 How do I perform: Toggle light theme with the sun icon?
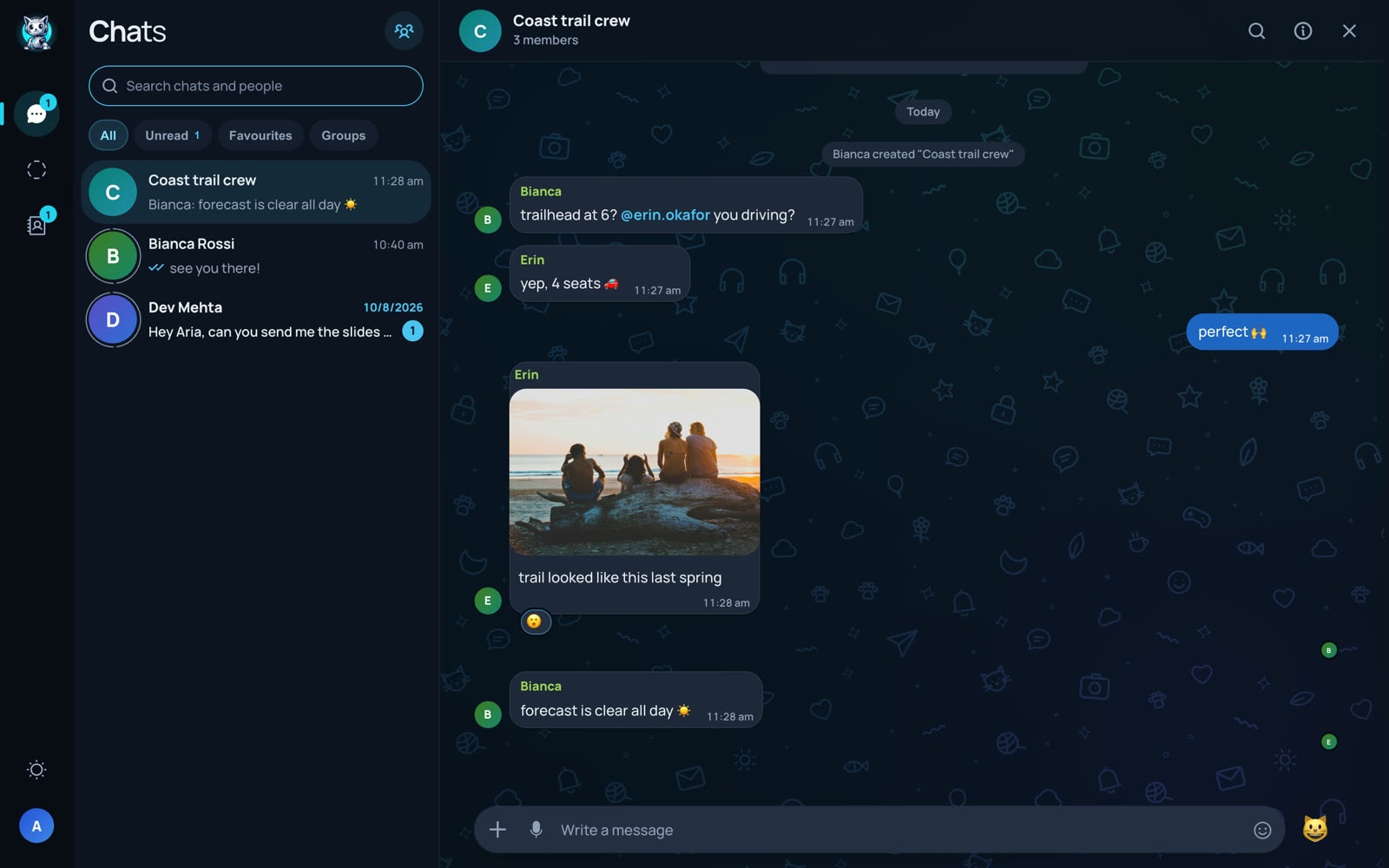pyautogui.click(x=36, y=770)
